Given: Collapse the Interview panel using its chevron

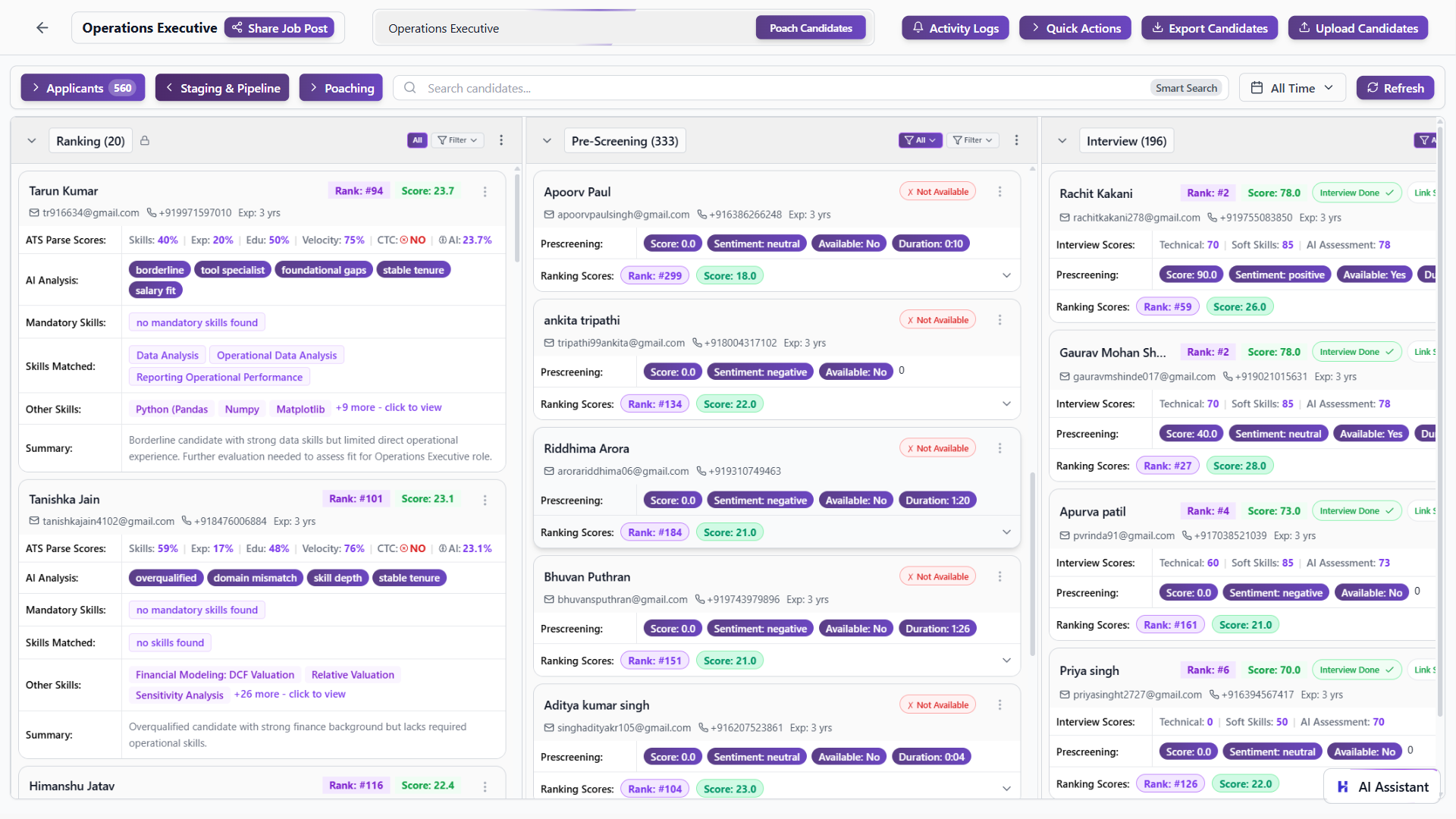Looking at the screenshot, I should pos(1062,140).
